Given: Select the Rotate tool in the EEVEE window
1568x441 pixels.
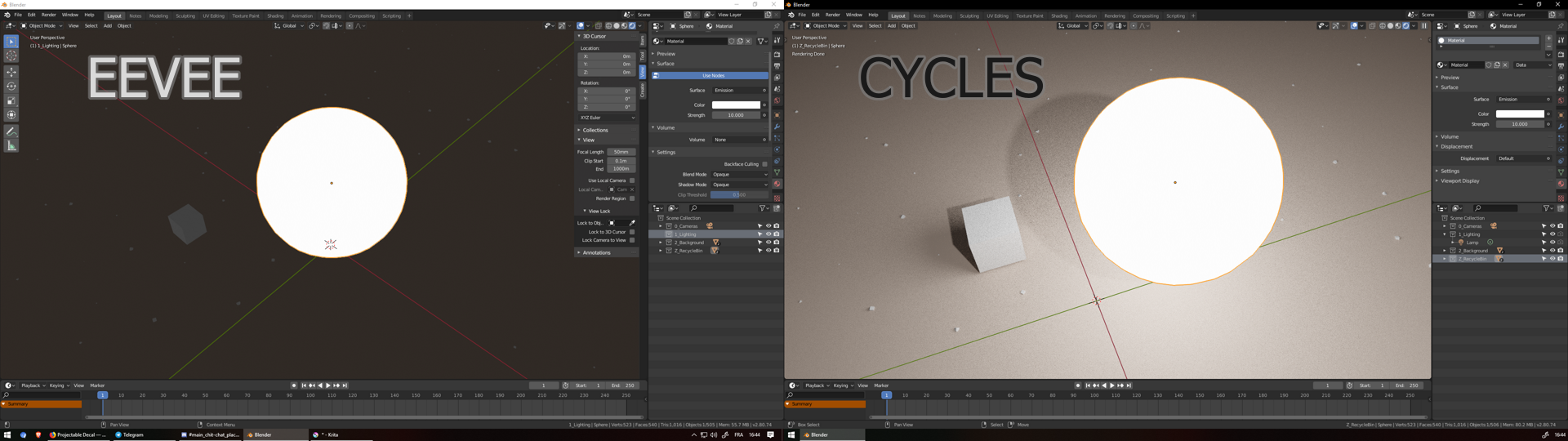Looking at the screenshot, I should pyautogui.click(x=11, y=86).
